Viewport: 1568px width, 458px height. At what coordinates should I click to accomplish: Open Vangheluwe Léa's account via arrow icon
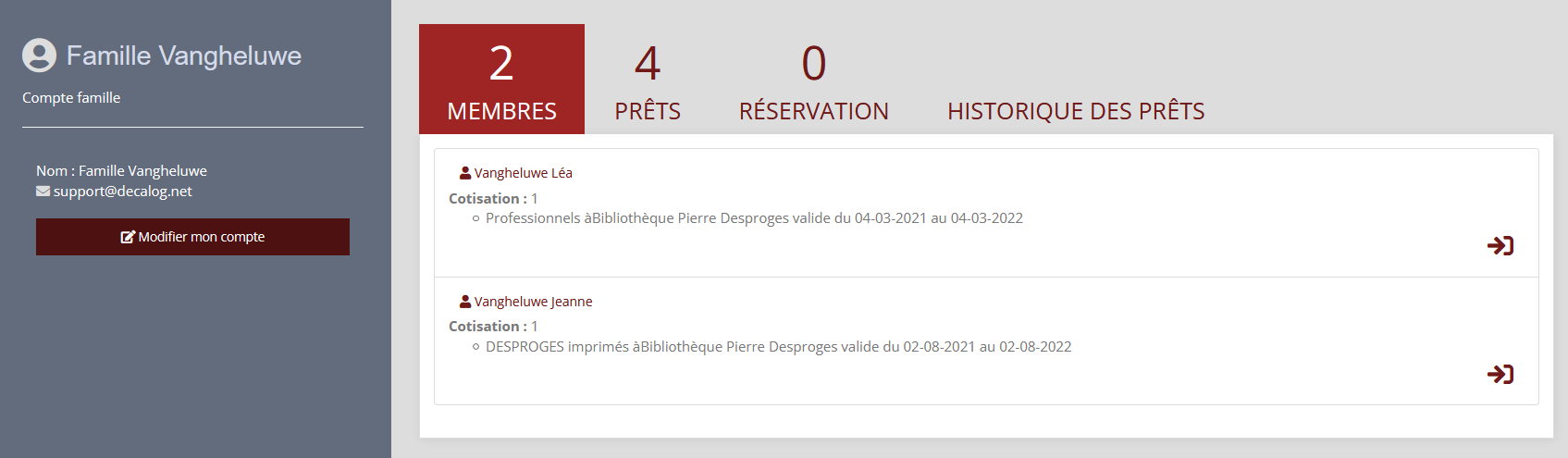pyautogui.click(x=1500, y=245)
